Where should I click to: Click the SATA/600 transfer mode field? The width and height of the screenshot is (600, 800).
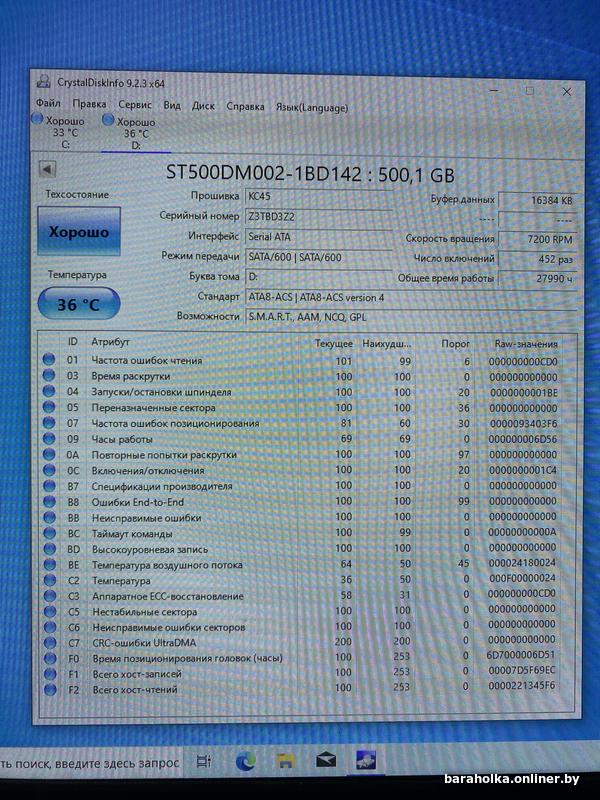click(318, 257)
